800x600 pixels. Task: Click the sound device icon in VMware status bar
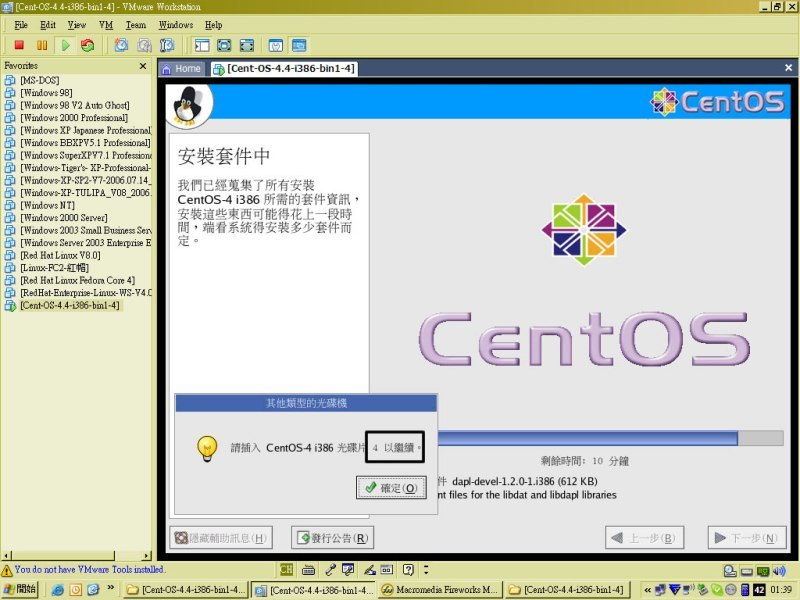click(x=779, y=570)
